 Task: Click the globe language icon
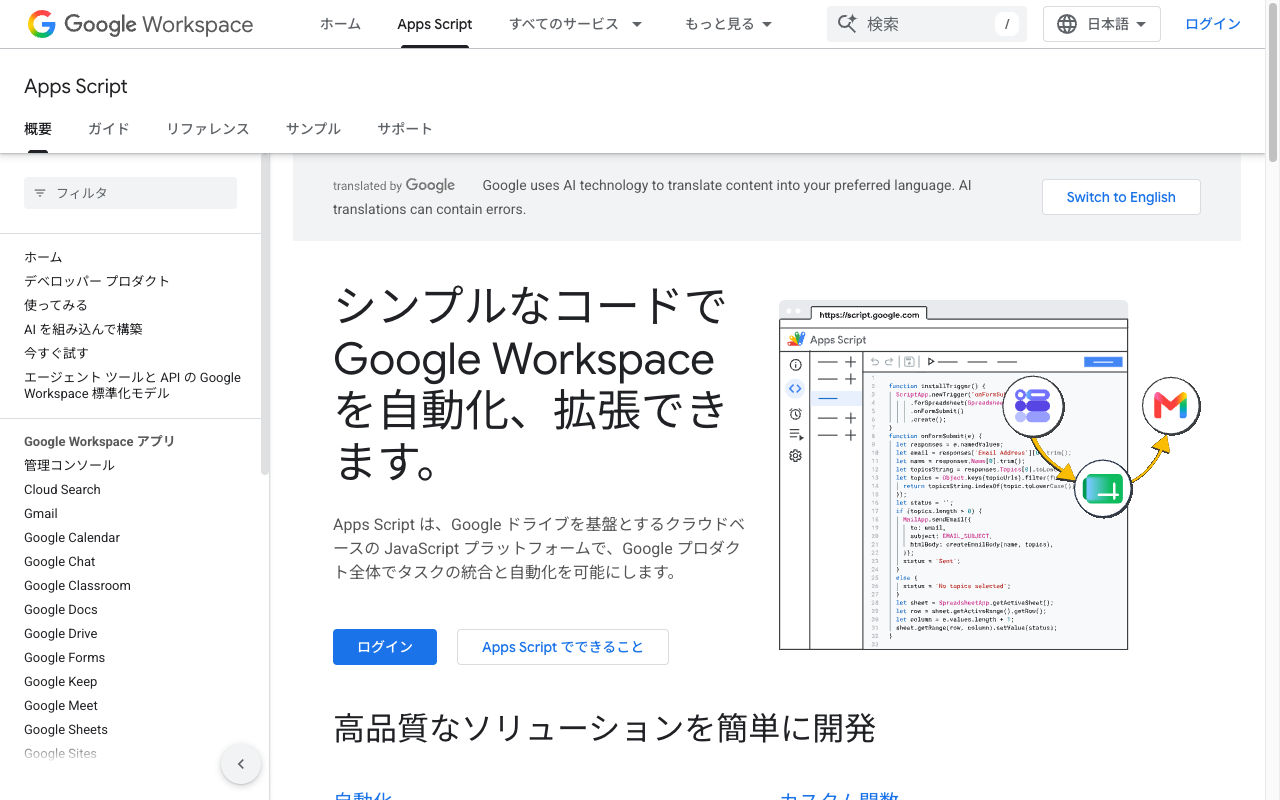click(x=1067, y=24)
